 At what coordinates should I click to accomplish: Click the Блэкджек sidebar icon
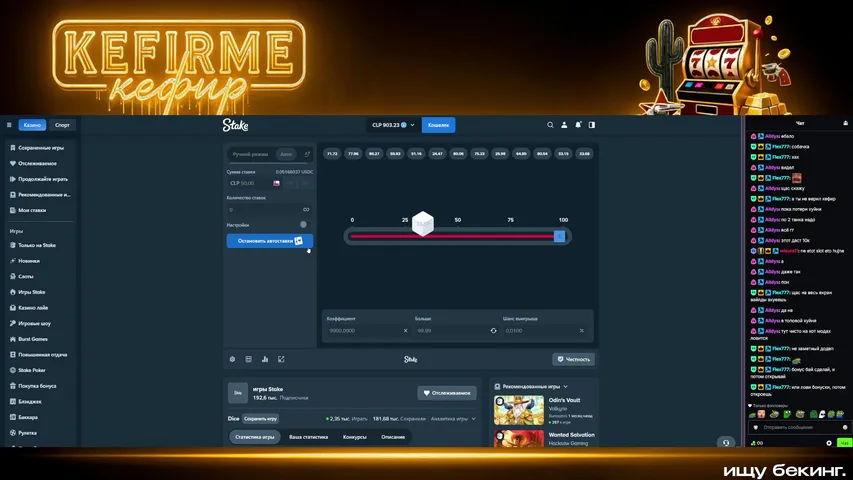tap(13, 402)
